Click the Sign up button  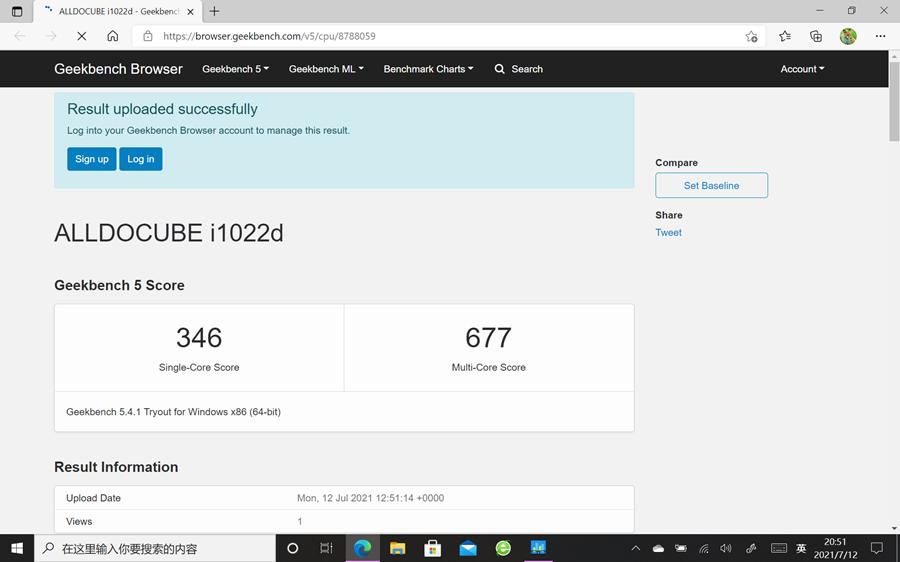92,159
